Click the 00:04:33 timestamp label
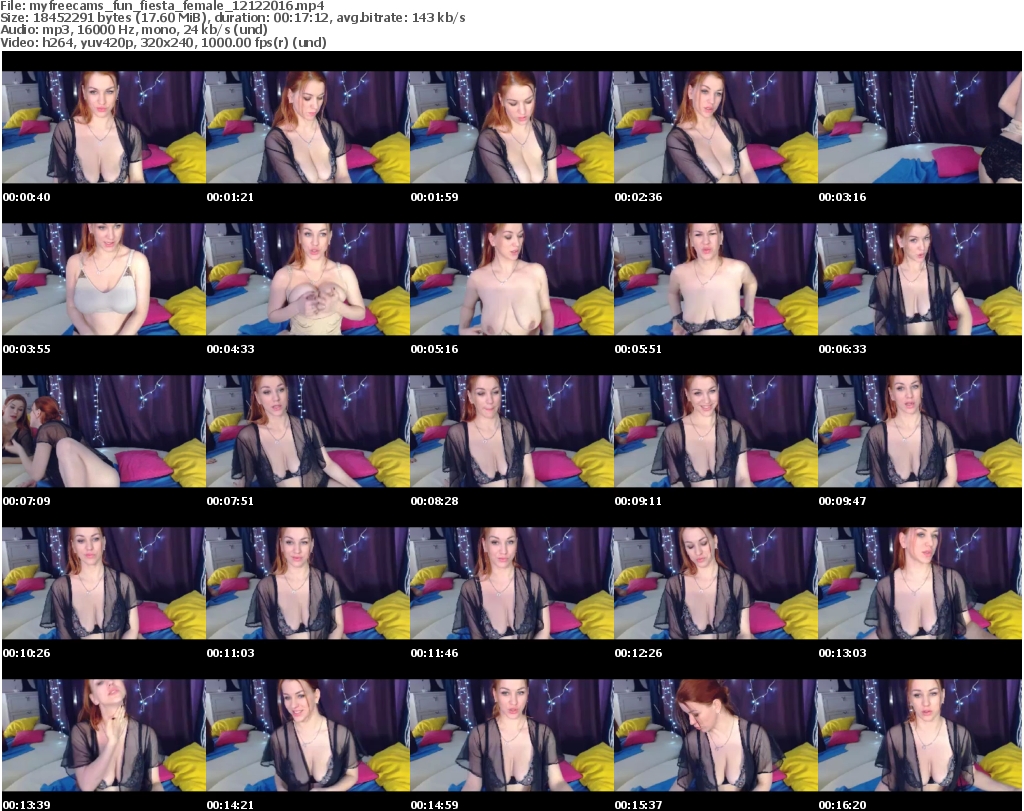The height and width of the screenshot is (811, 1024). 231,349
